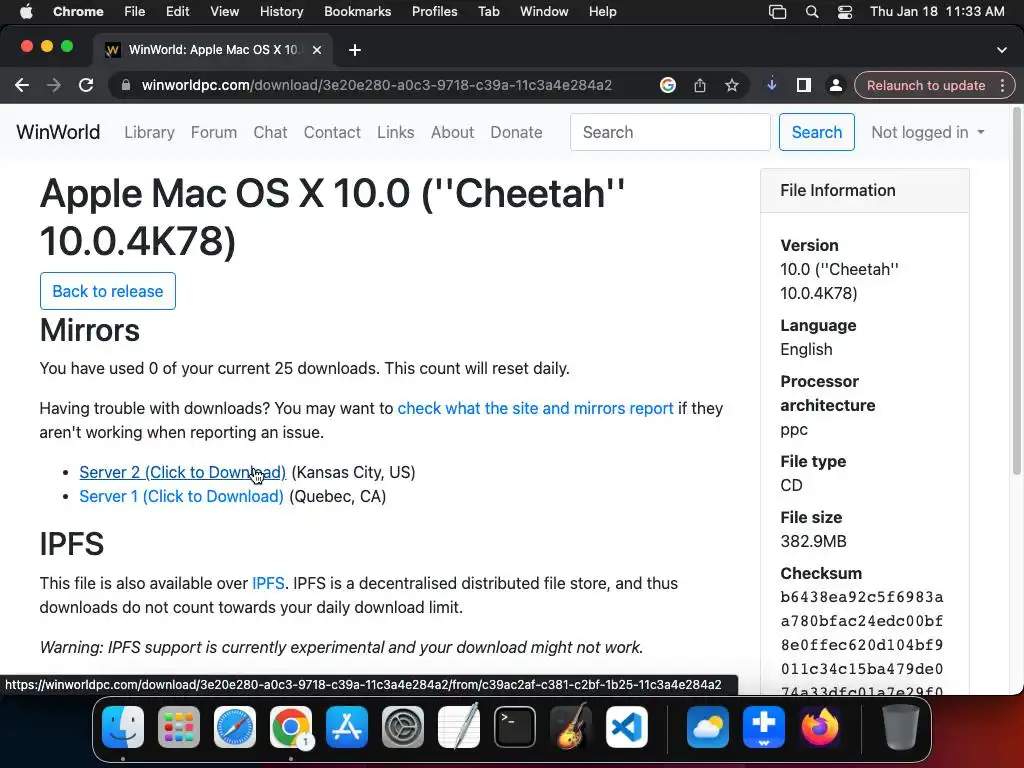The width and height of the screenshot is (1024, 768).
Task: Open a new tab with plus button
Action: click(x=355, y=50)
